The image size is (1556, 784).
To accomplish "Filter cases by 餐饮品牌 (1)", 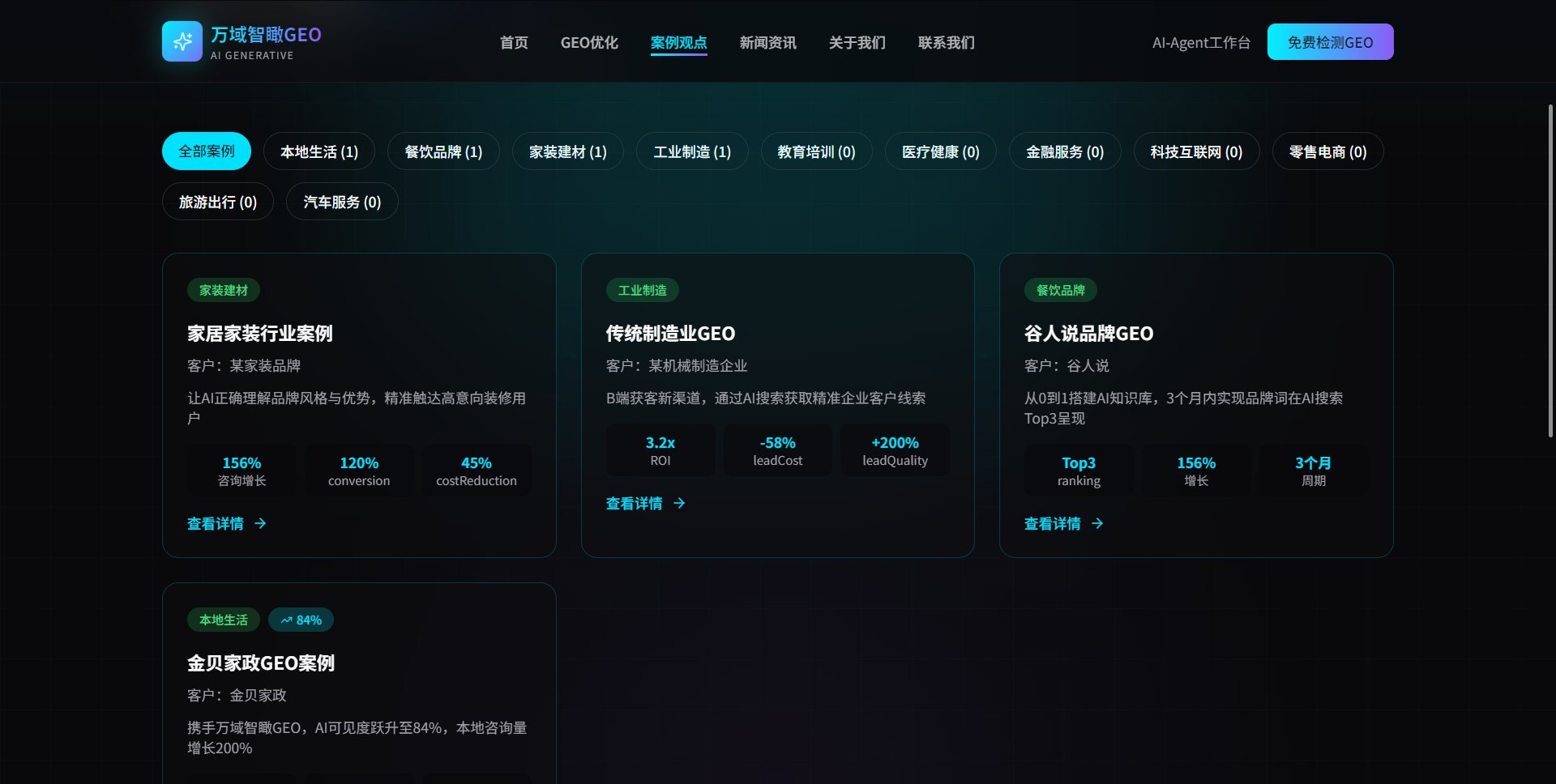I will tap(443, 151).
